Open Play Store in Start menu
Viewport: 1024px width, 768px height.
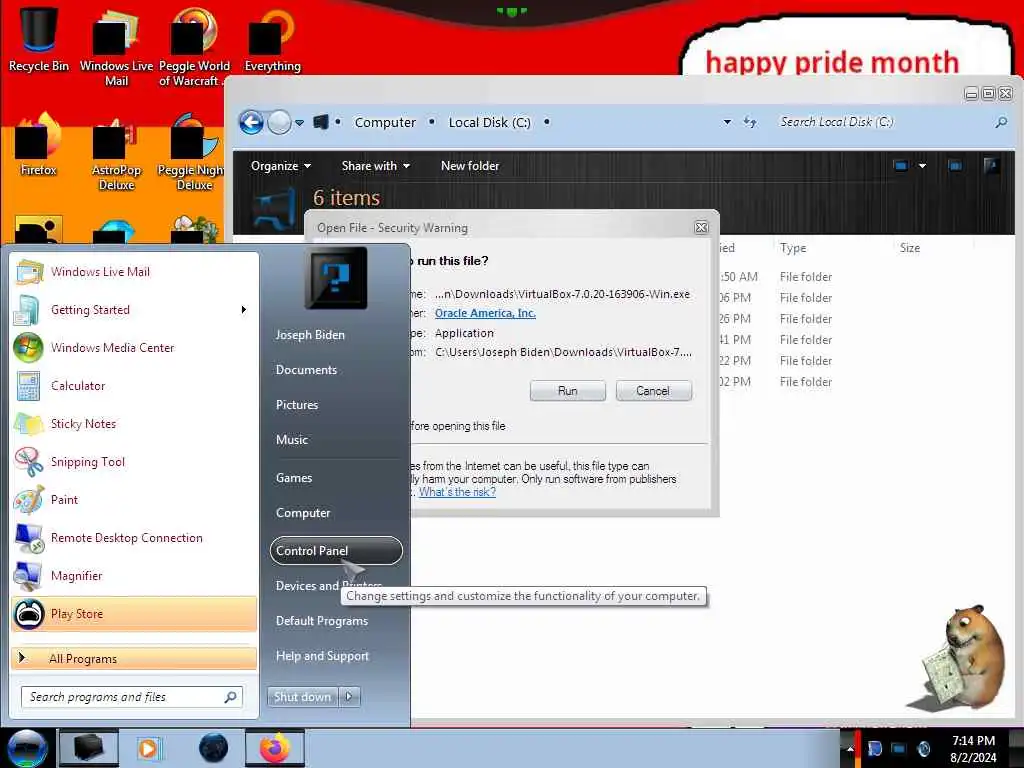134,614
